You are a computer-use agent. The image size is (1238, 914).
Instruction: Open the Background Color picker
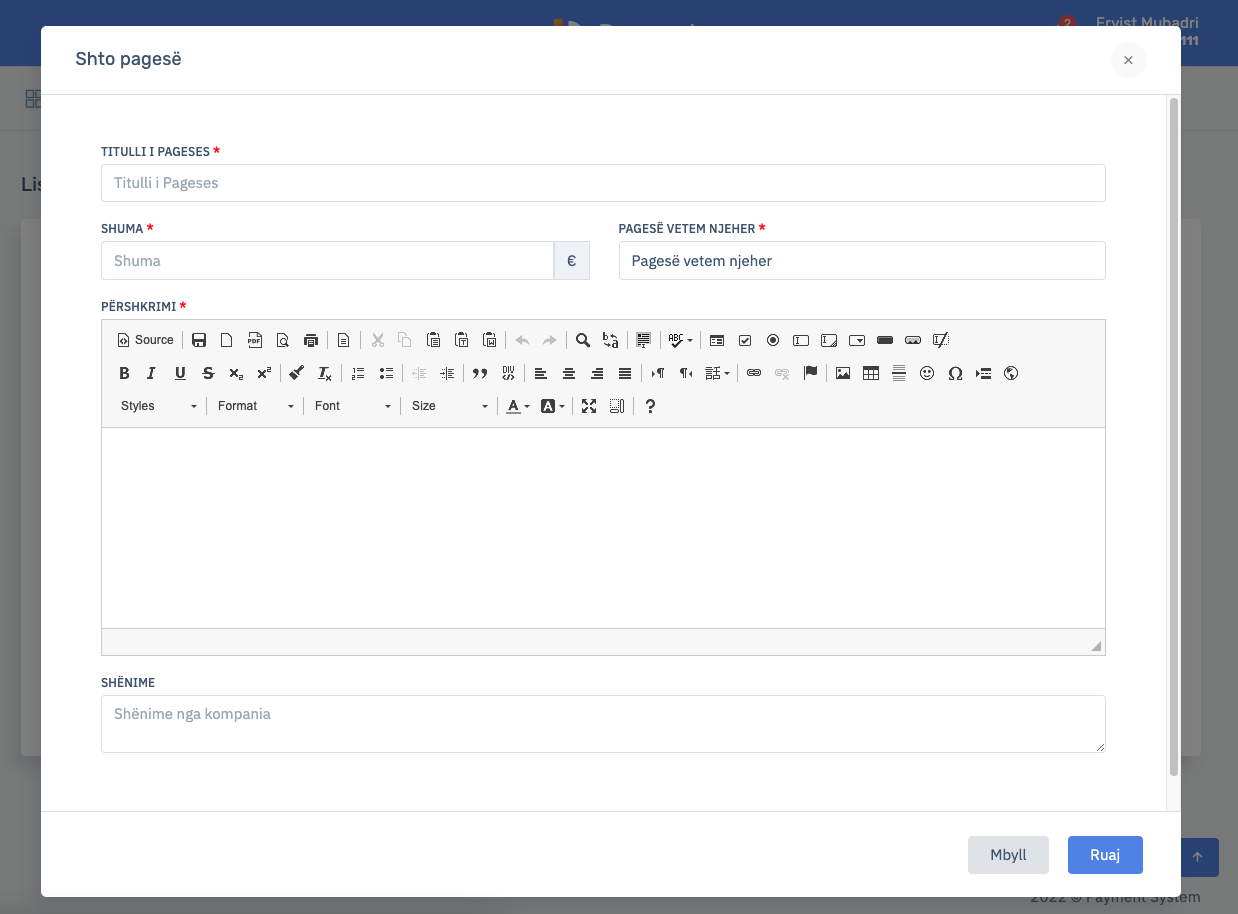point(552,406)
